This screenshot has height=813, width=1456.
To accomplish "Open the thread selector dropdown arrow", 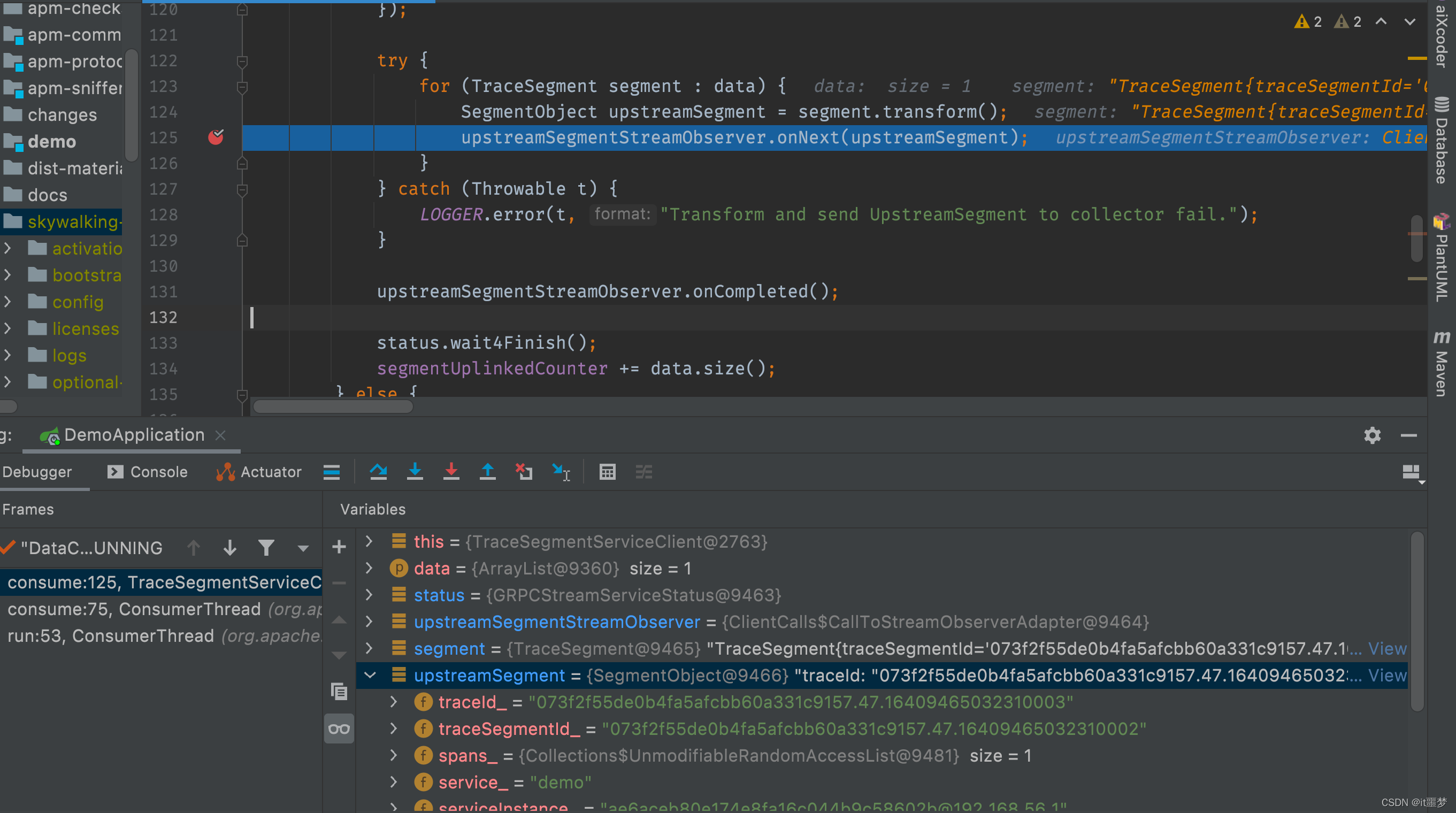I will tap(303, 548).
